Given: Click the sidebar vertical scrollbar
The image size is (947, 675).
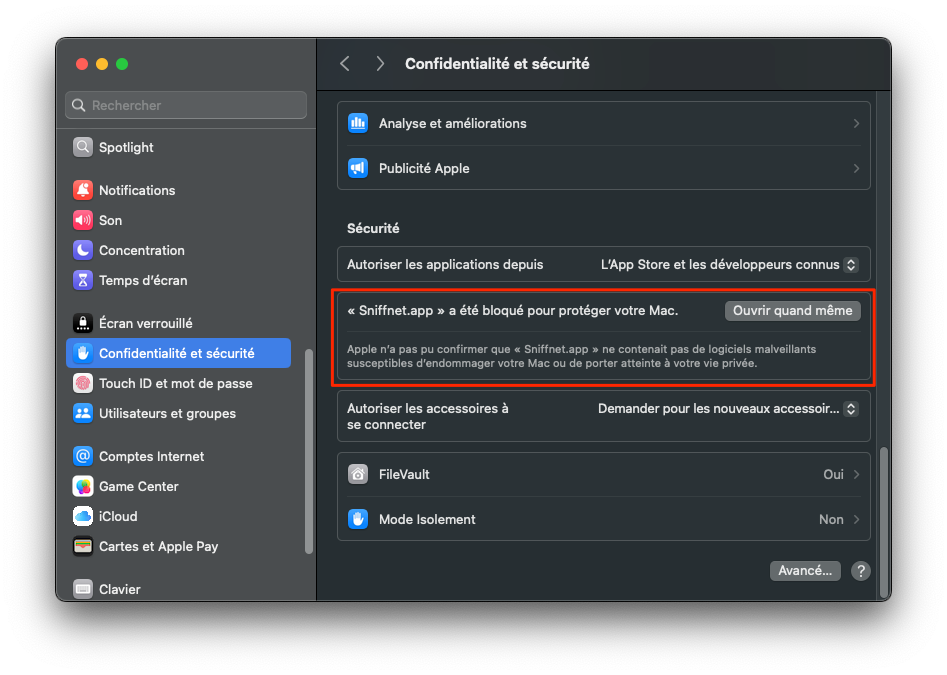Looking at the screenshot, I should 309,451.
